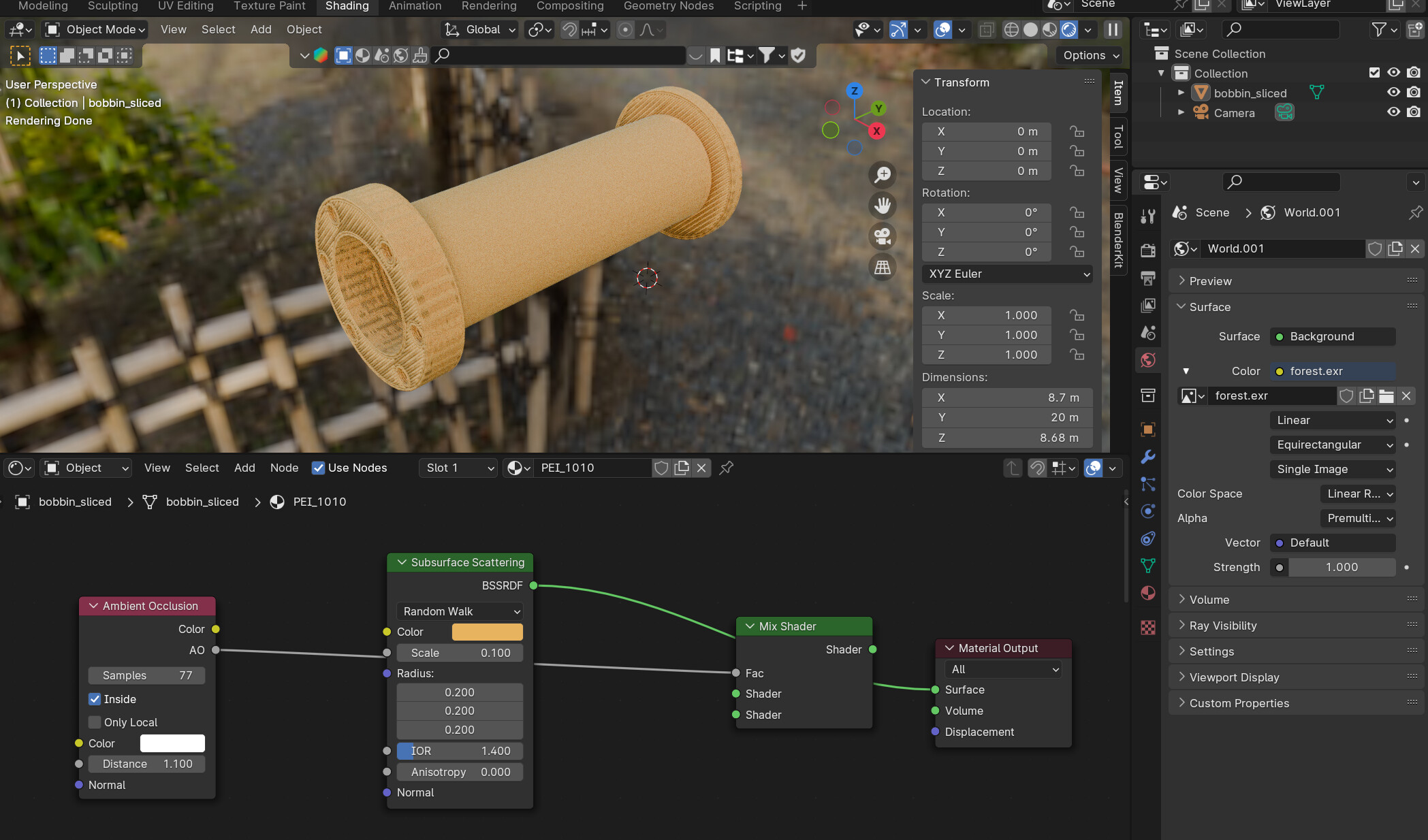The image size is (1428, 840).
Task: Disable Camera in renders
Action: [x=1414, y=112]
